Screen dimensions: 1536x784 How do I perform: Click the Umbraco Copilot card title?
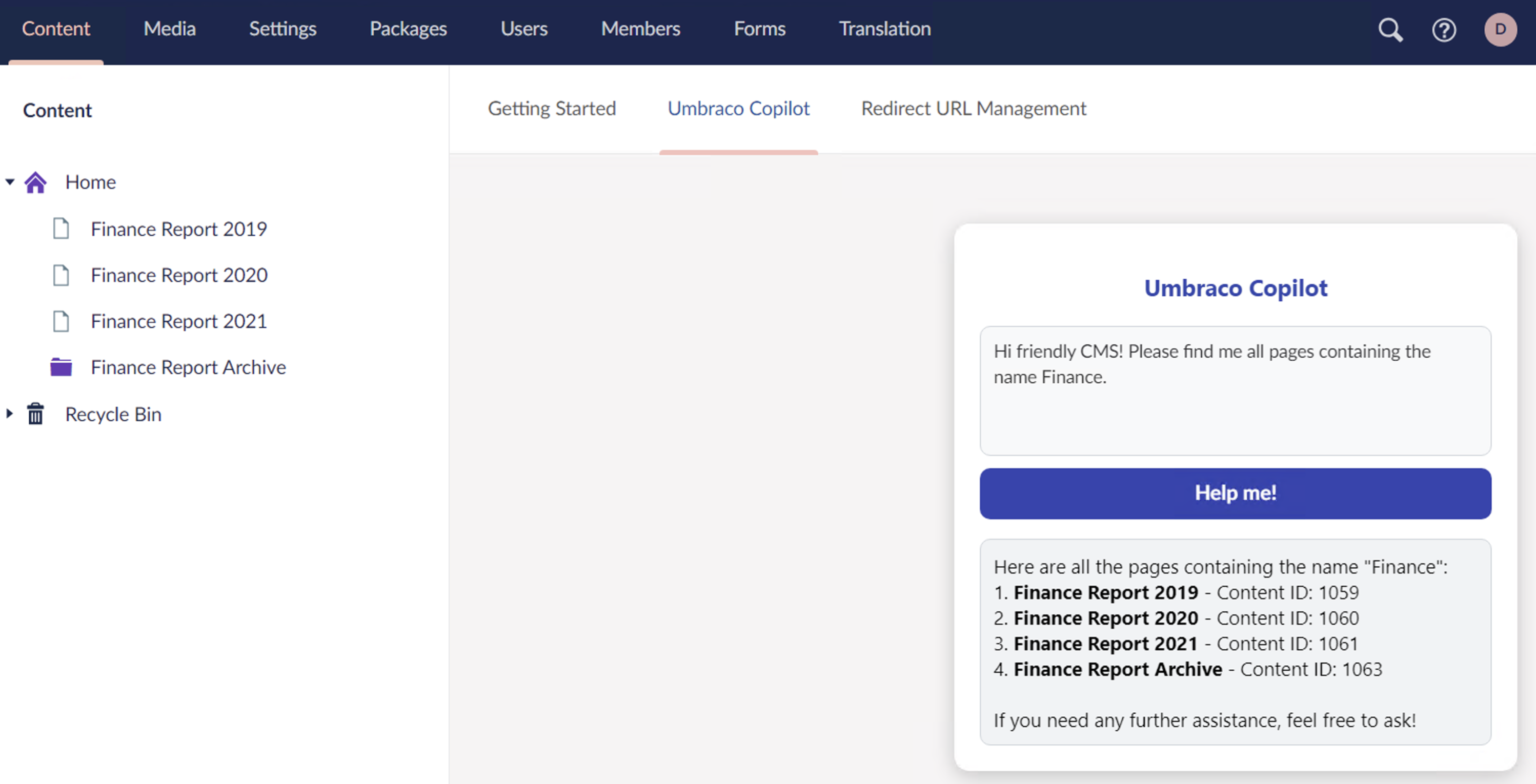point(1236,288)
